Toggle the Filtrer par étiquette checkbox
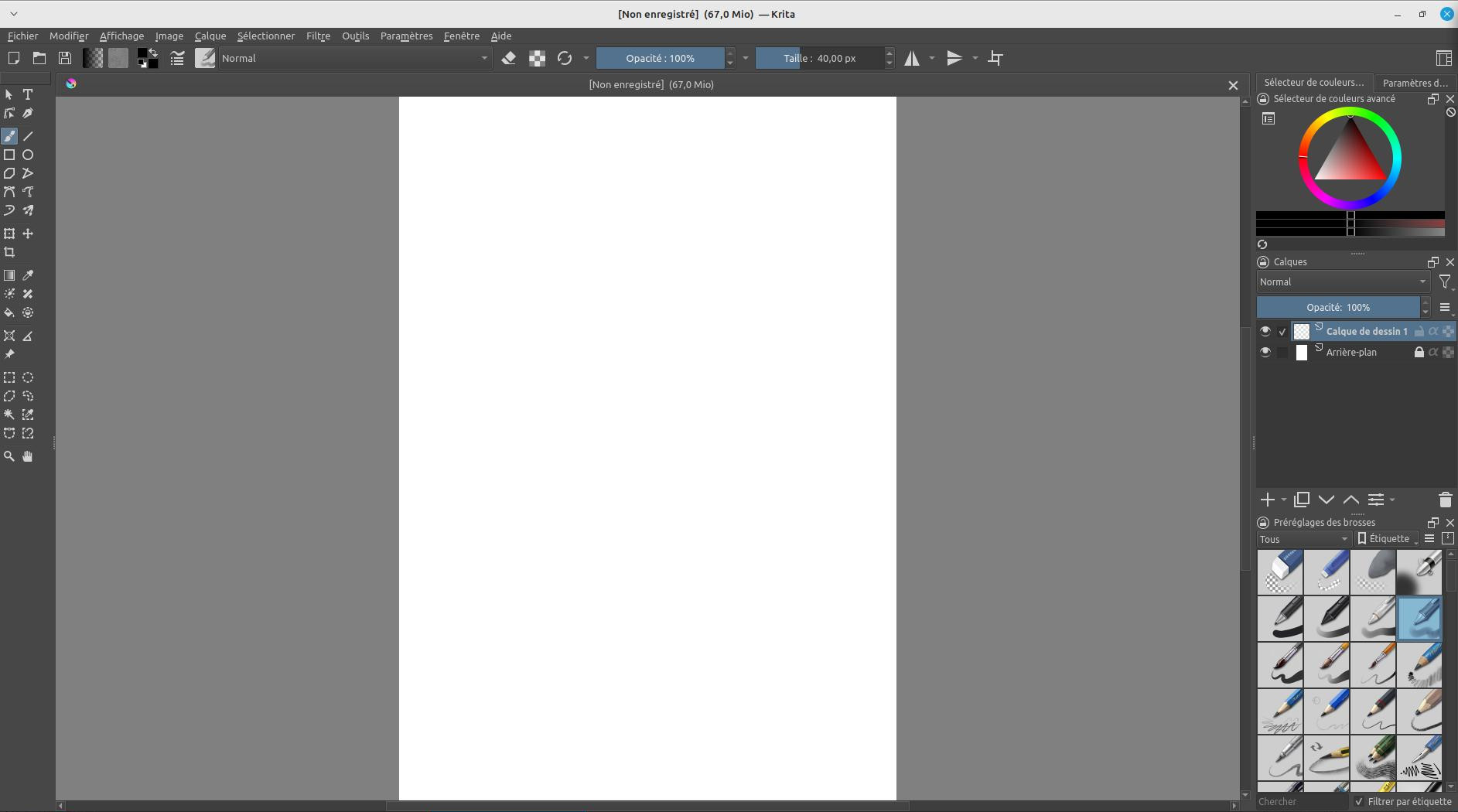The image size is (1458, 812). (x=1359, y=802)
